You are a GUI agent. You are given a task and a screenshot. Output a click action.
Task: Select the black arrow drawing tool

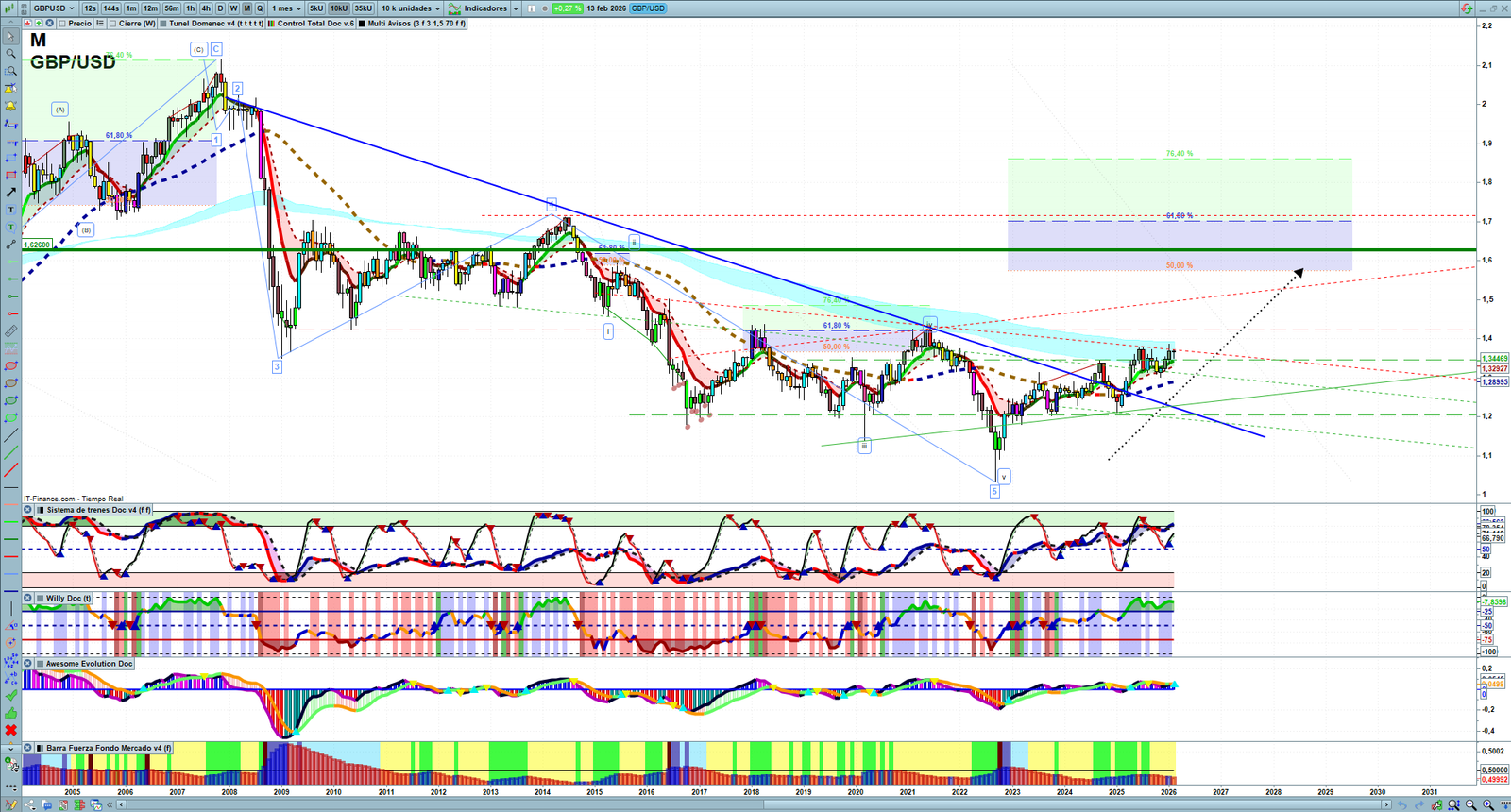[10, 193]
